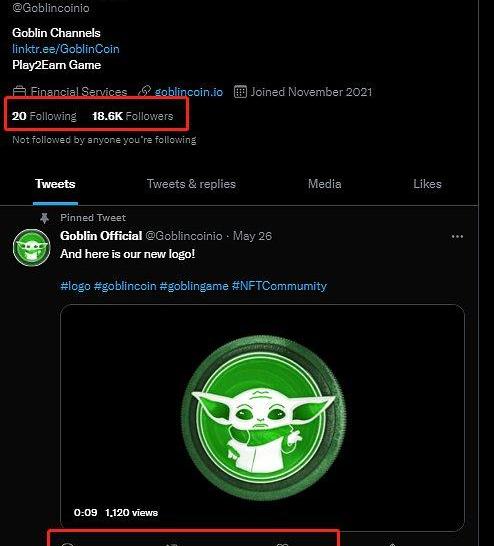Viewport: 494px width, 546px height.
Task: Click the #logo hashtag
Action: [x=75, y=286]
